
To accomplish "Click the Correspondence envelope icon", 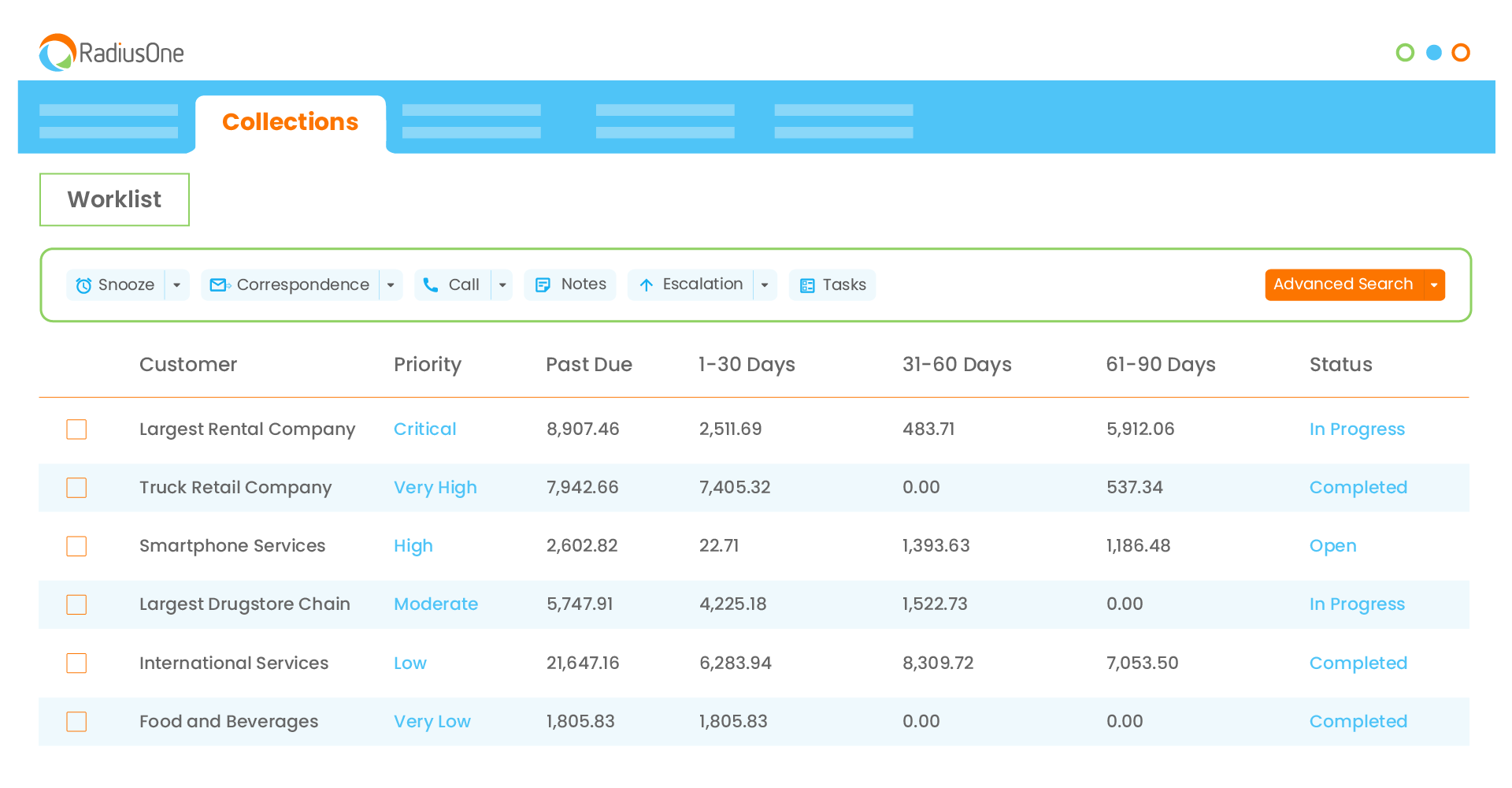I will (219, 285).
